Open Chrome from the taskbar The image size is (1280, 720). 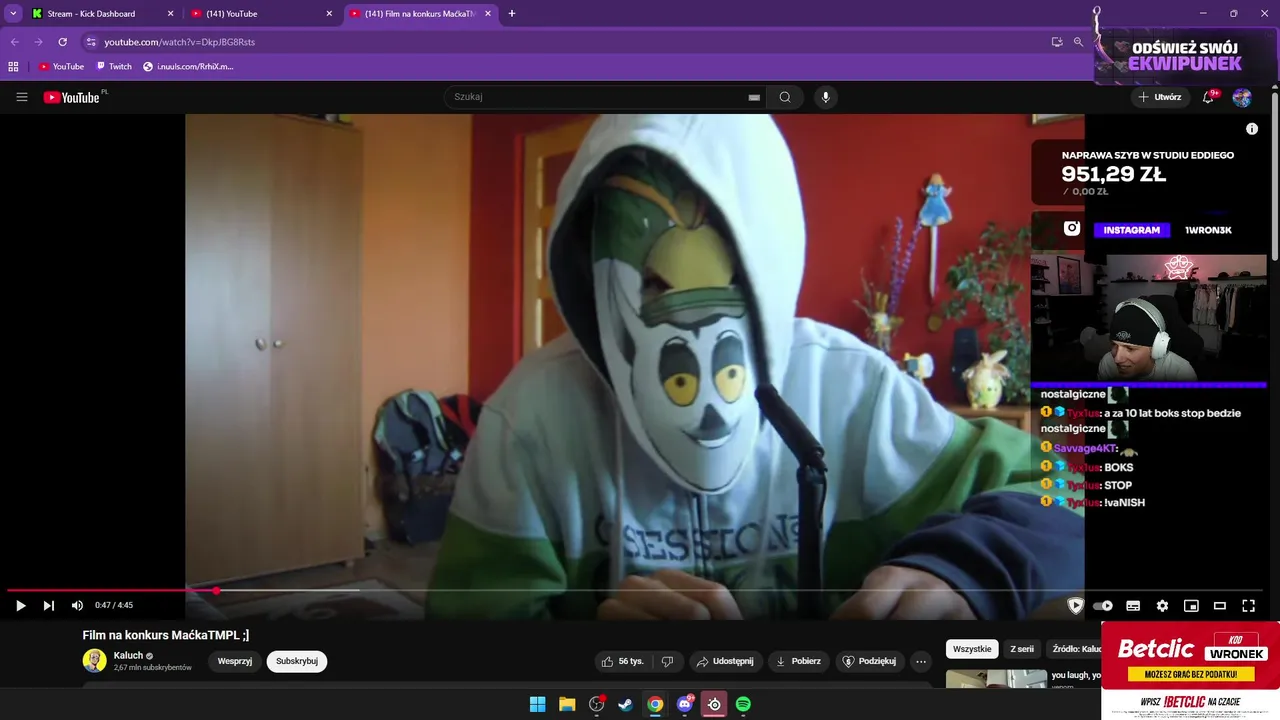655,704
